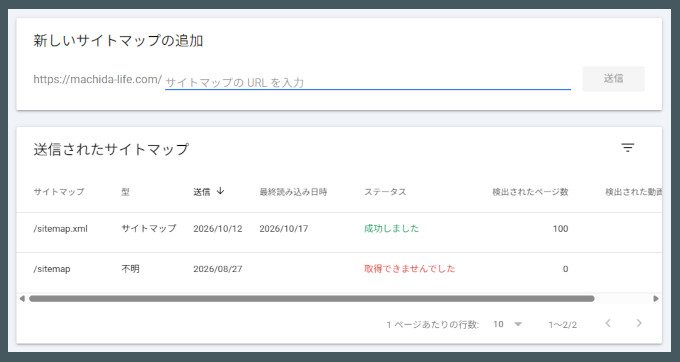The width and height of the screenshot is (680, 362).
Task: Go to the previous page of rows
Action: (608, 323)
